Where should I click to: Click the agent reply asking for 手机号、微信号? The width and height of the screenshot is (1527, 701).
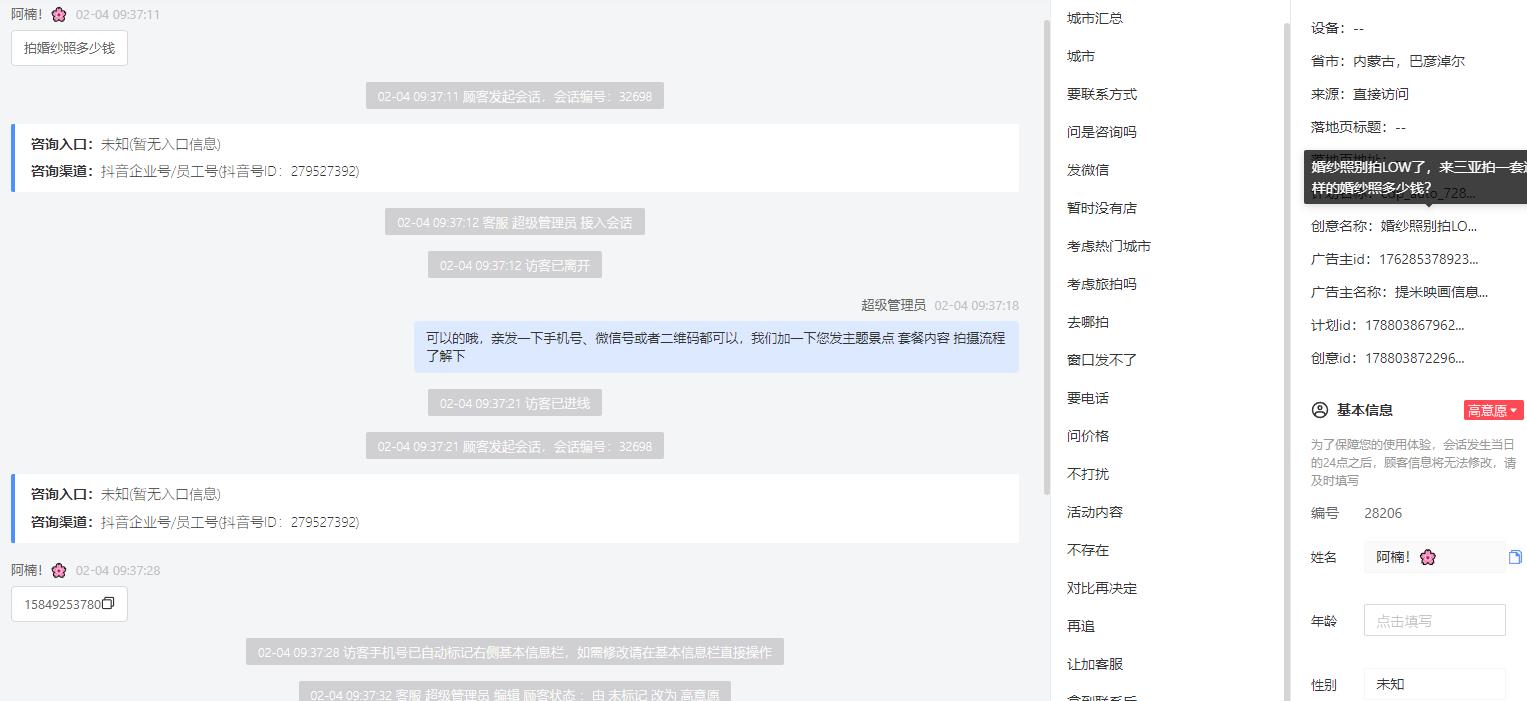pos(716,347)
